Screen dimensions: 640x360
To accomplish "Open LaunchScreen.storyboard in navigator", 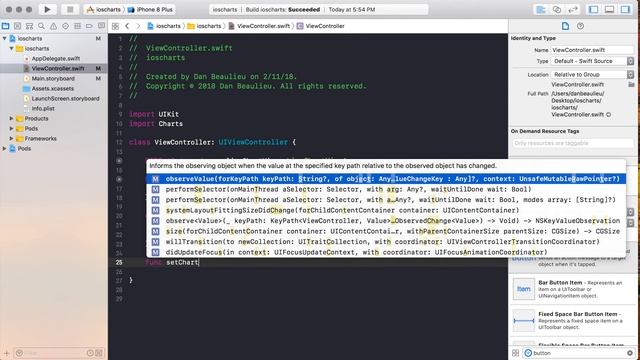I will pos(65,99).
